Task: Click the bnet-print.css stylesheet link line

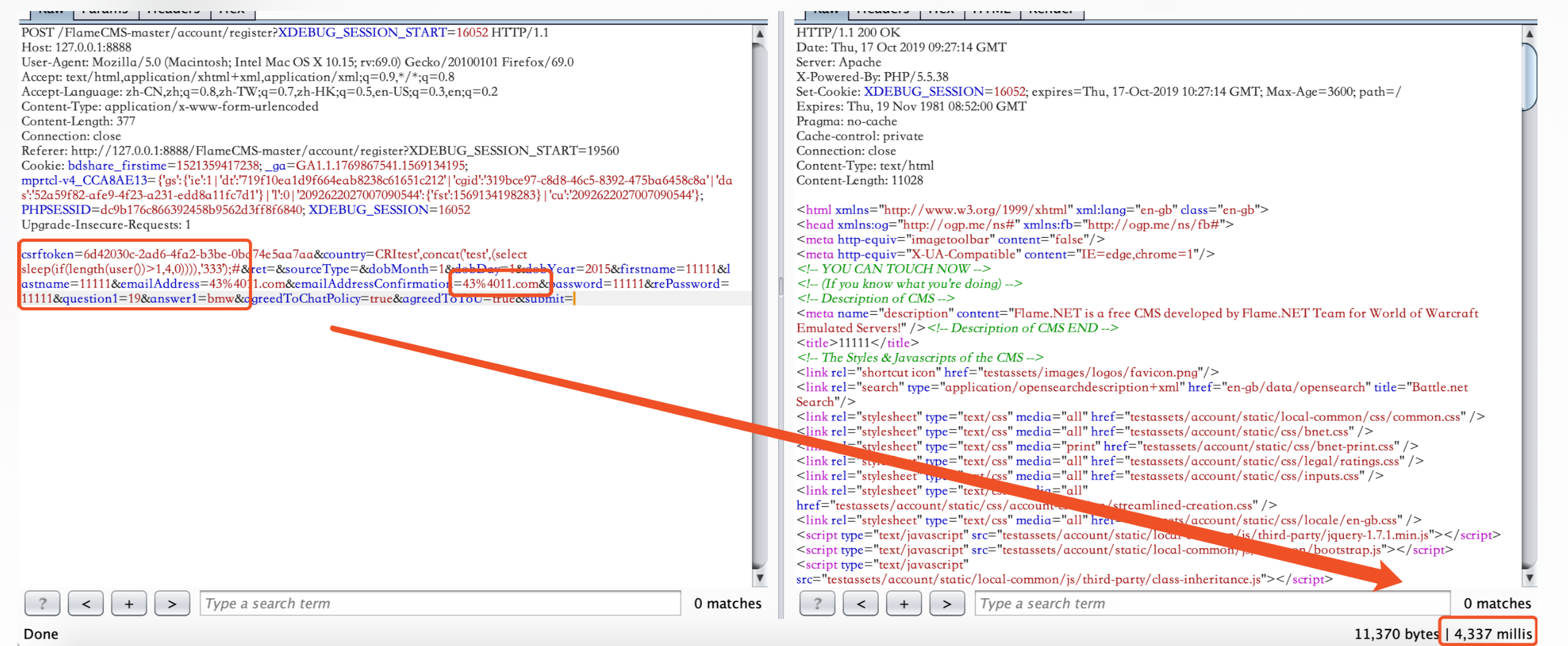Action: click(1107, 447)
